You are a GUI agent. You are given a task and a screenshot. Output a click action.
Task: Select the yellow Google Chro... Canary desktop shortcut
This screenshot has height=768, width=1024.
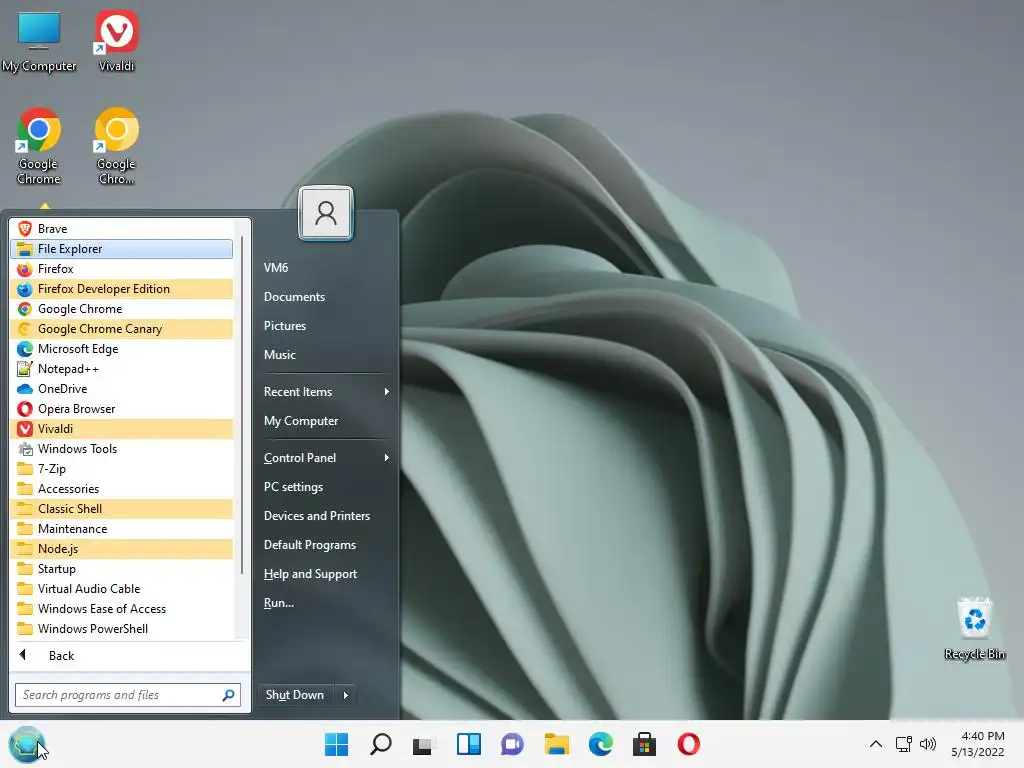coord(116,146)
